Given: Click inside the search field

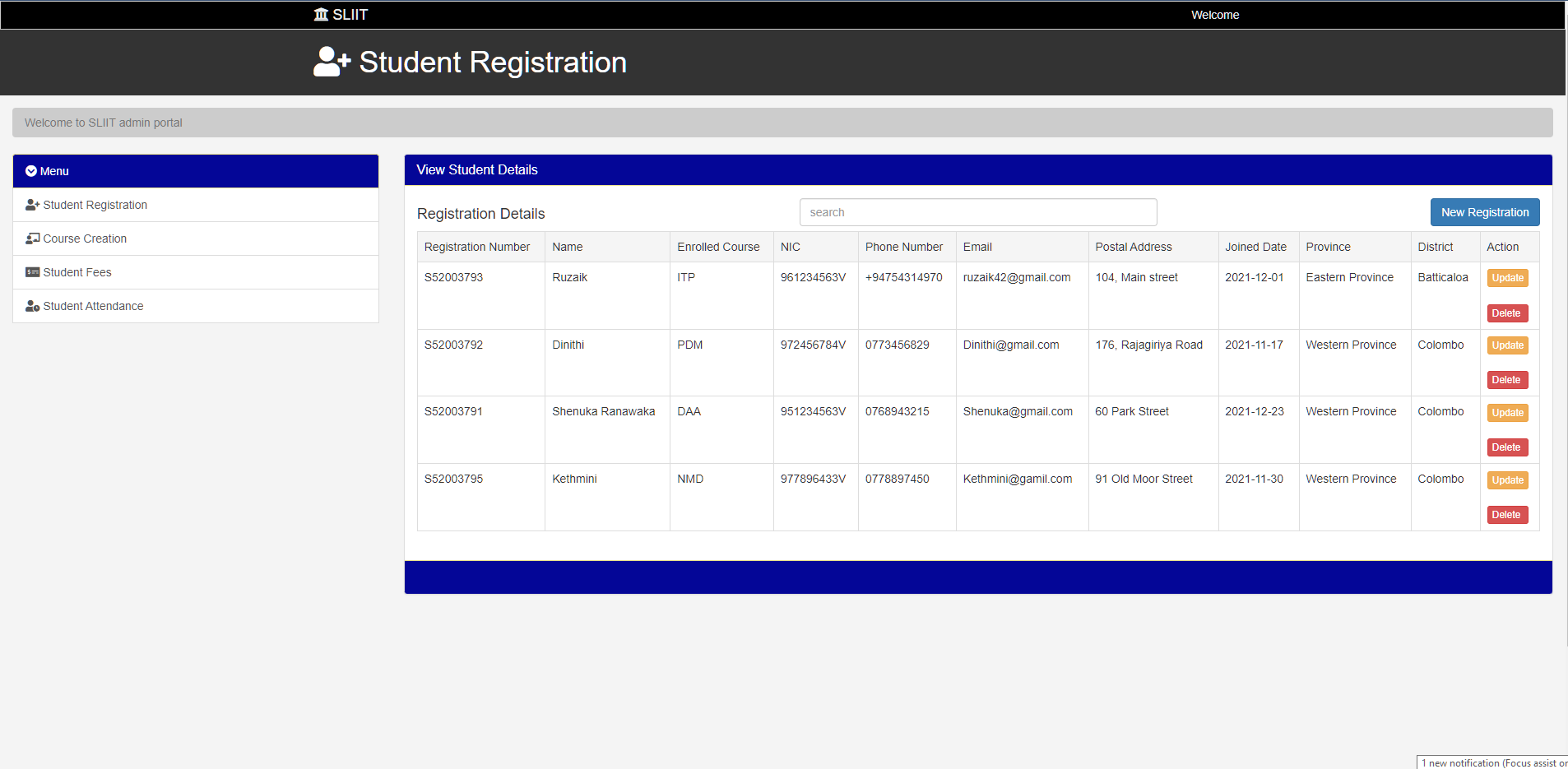Looking at the screenshot, I should coord(977,211).
